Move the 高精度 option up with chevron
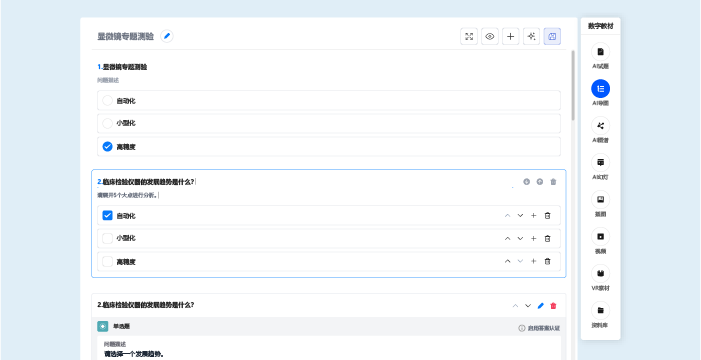The width and height of the screenshot is (701, 360). click(x=507, y=262)
